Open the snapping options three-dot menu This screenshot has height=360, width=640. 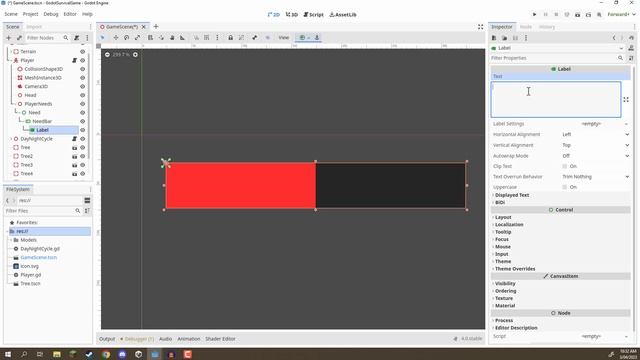click(217, 38)
